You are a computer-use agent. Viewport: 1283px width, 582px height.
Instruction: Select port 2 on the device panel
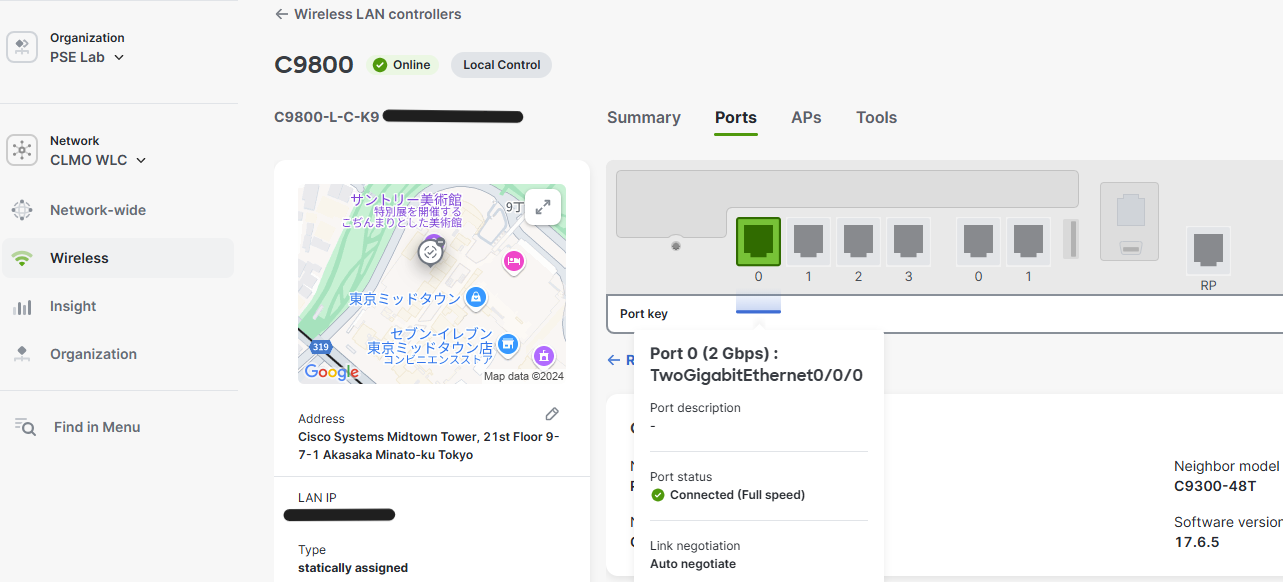[858, 241]
